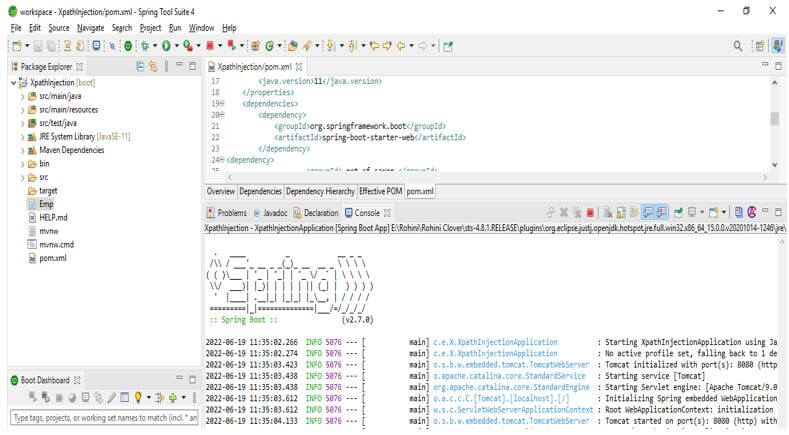Click the Coverage run toolbar icon
Viewport: 789px width, 435px height.
(188, 46)
